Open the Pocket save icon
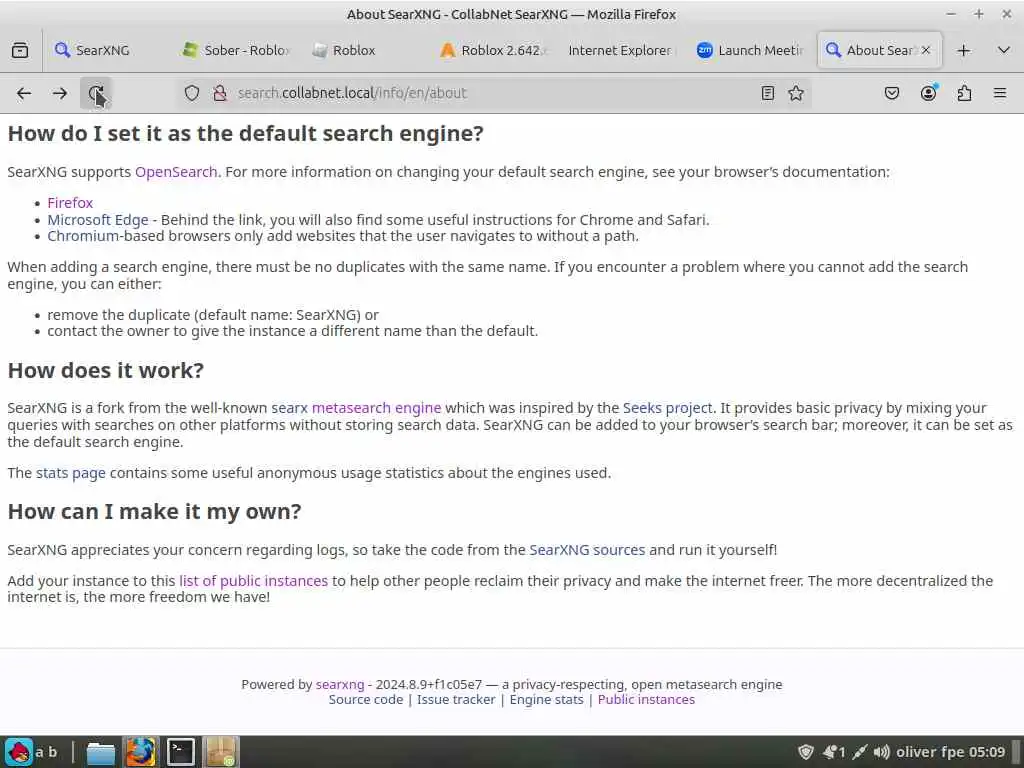Viewport: 1024px width, 768px height. pos(891,93)
